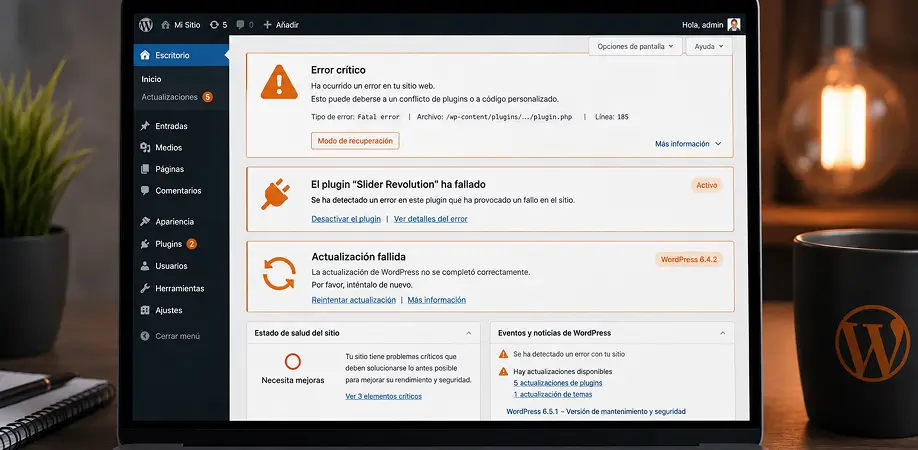Click Cerrar menú label to collapse sidebar
This screenshot has height=450, width=918.
[177, 336]
